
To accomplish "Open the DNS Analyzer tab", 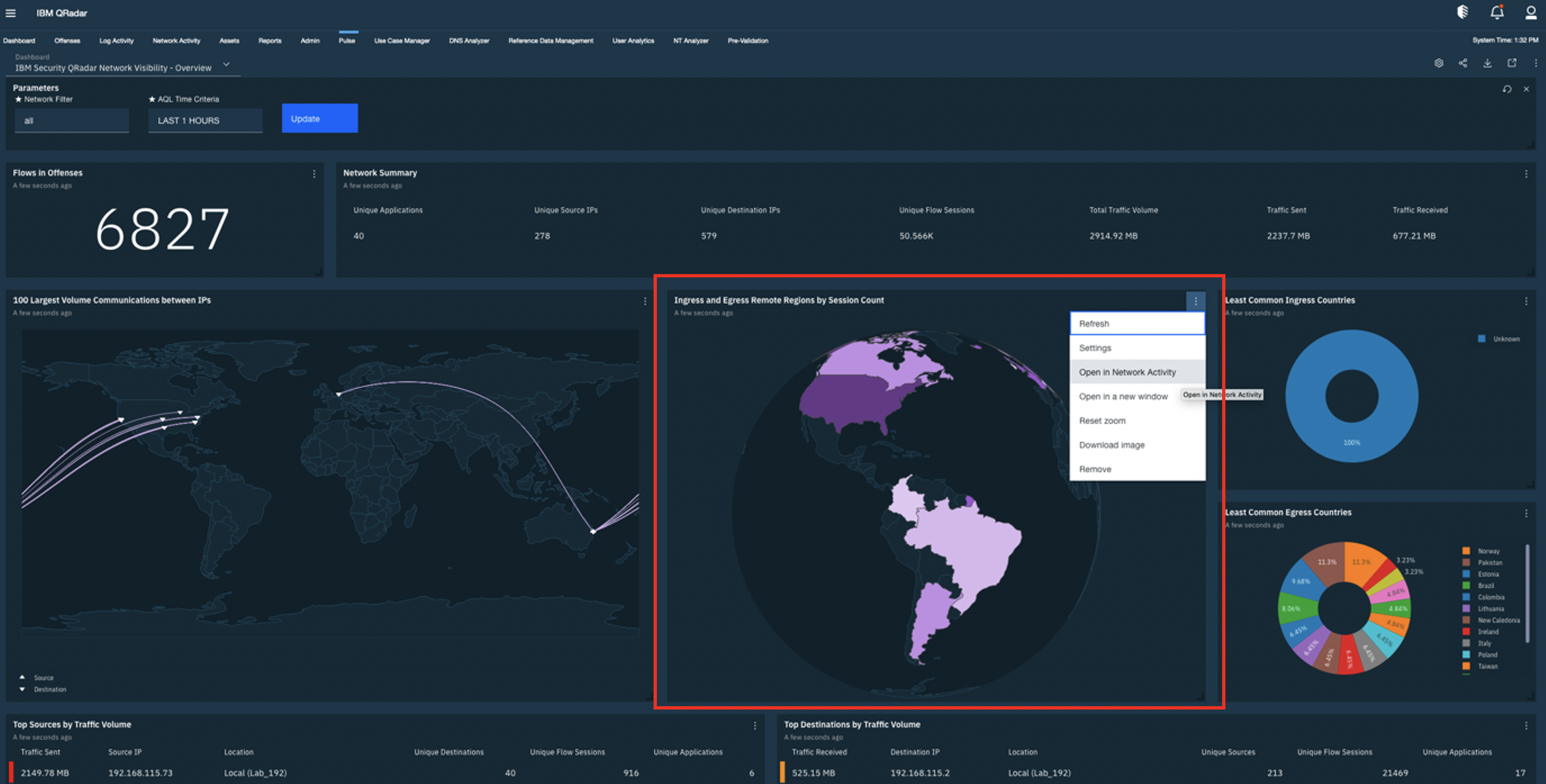I will 469,41.
